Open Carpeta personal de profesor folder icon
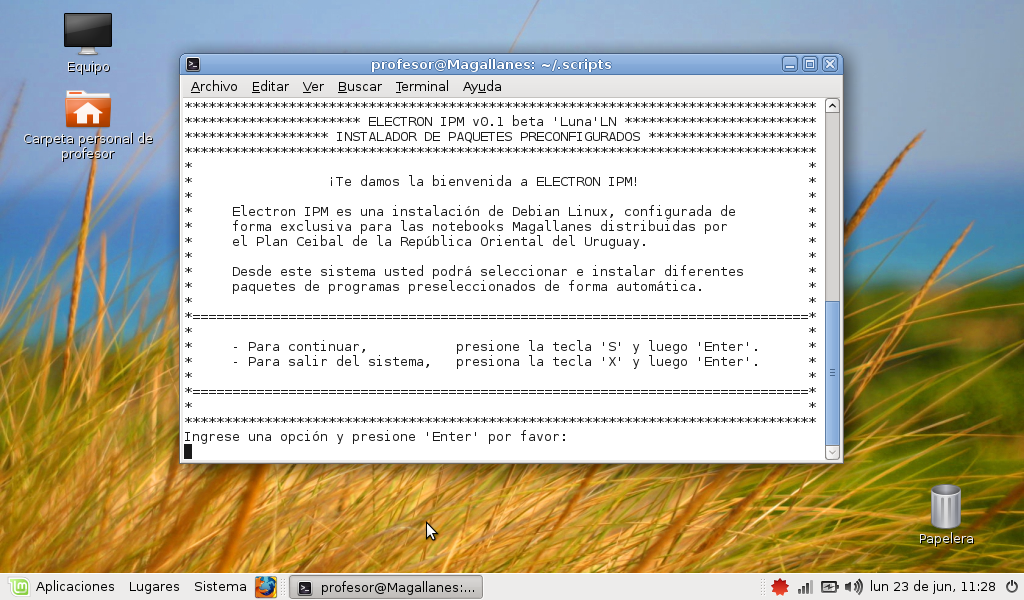Image resolution: width=1024 pixels, height=600 pixels. 88,109
